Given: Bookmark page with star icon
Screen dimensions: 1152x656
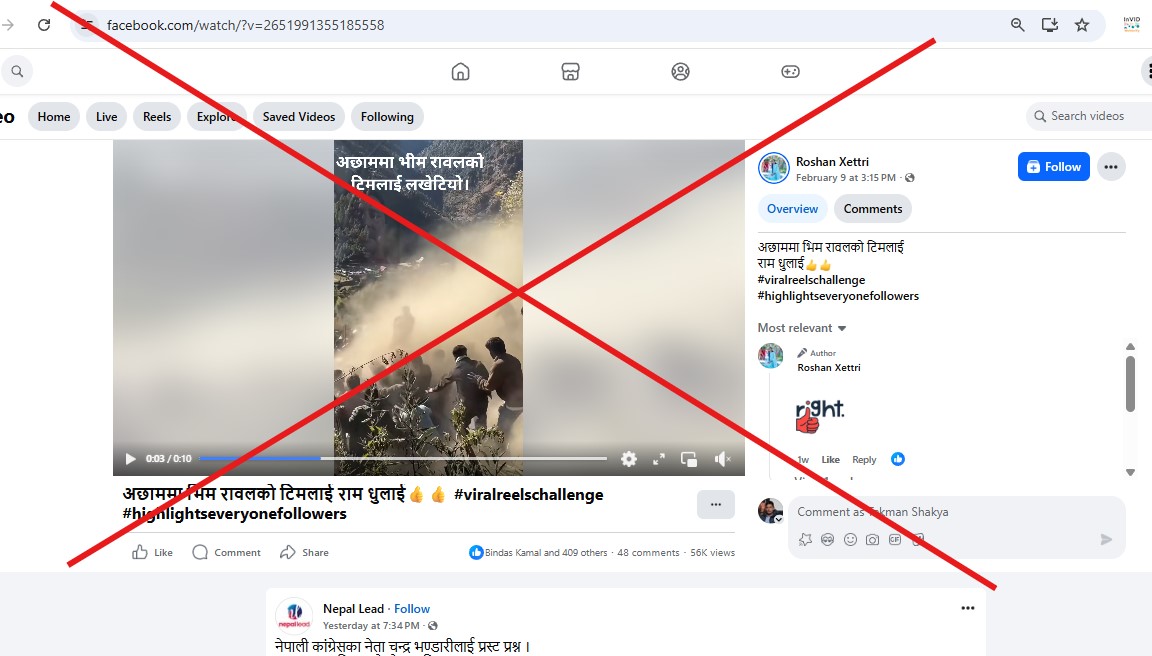Looking at the screenshot, I should [1082, 25].
